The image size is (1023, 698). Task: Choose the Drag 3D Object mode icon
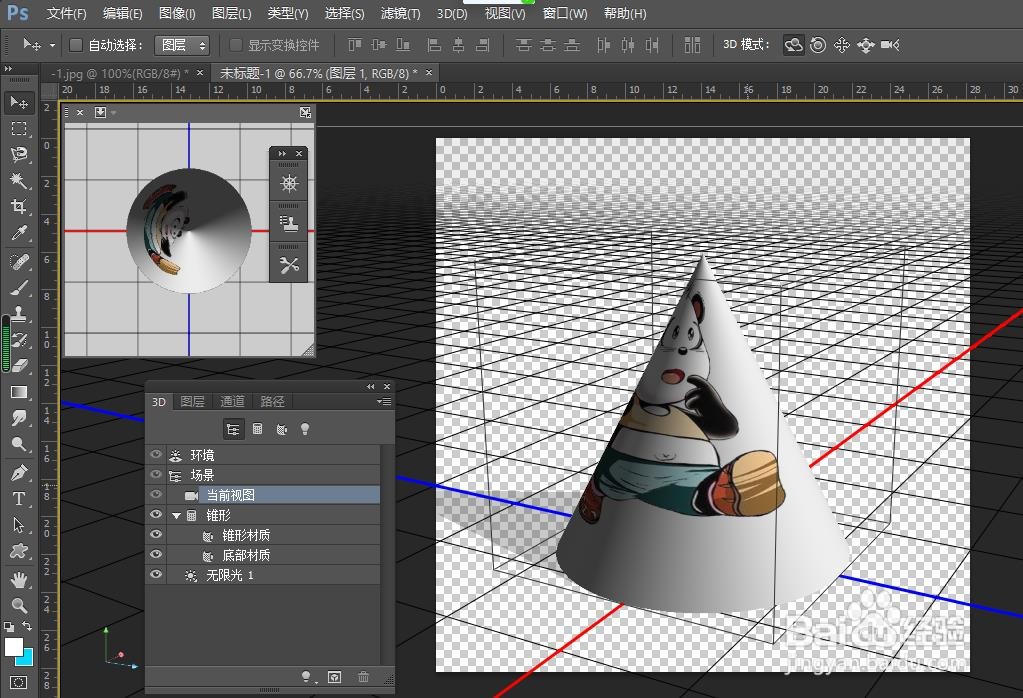pos(842,45)
